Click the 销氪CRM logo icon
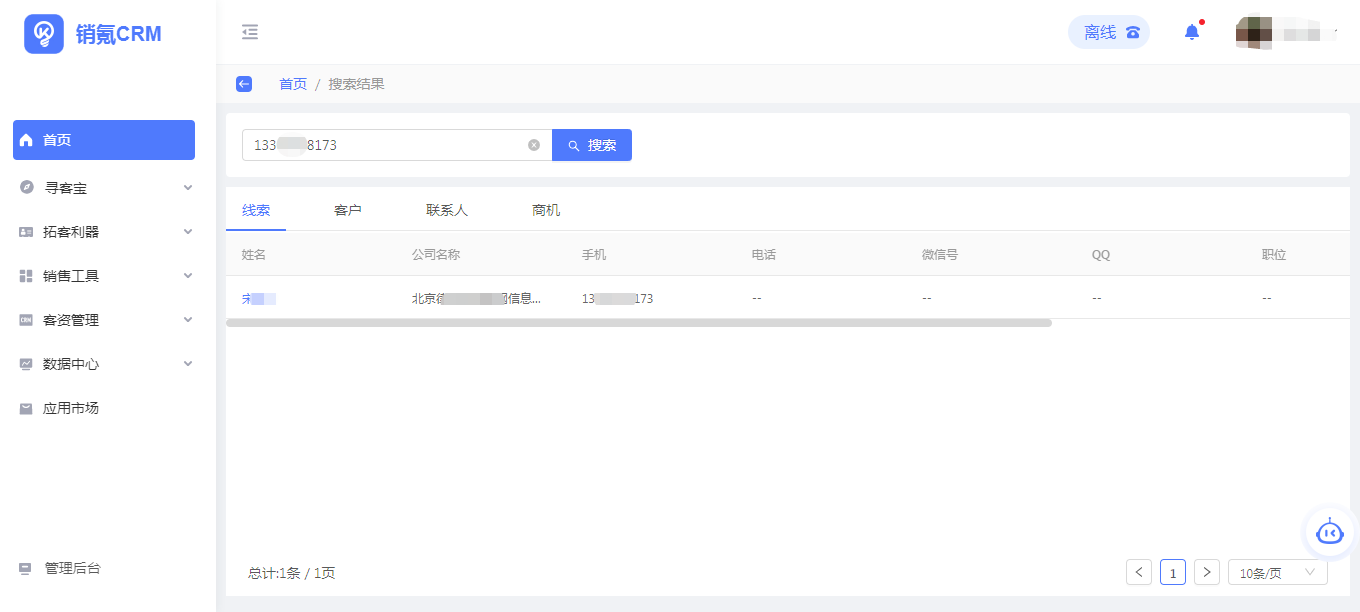 coord(44,34)
